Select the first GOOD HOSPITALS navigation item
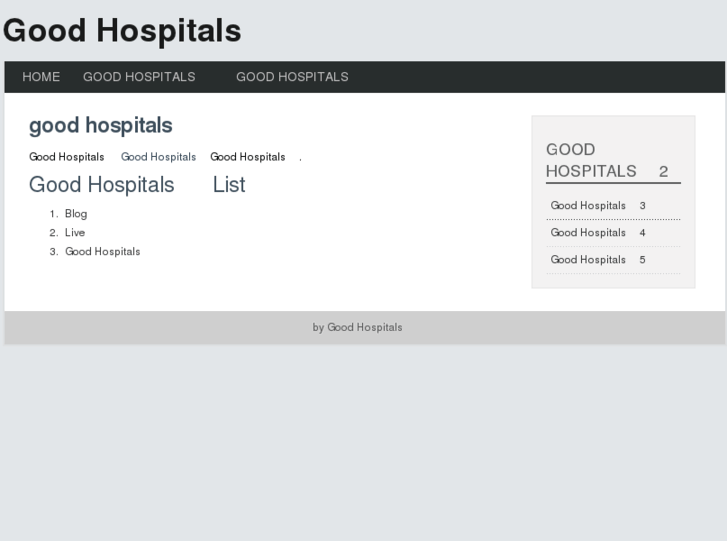The height and width of the screenshot is (545, 727). 139,77
